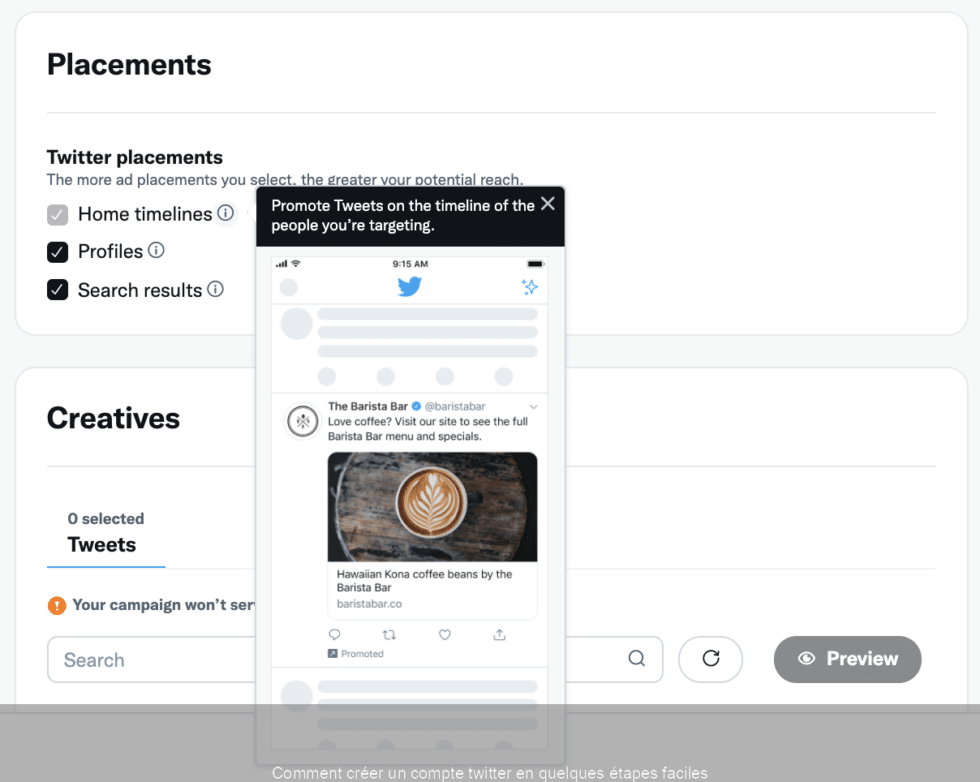
Task: Disable the Search results placement
Action: [x=57, y=290]
